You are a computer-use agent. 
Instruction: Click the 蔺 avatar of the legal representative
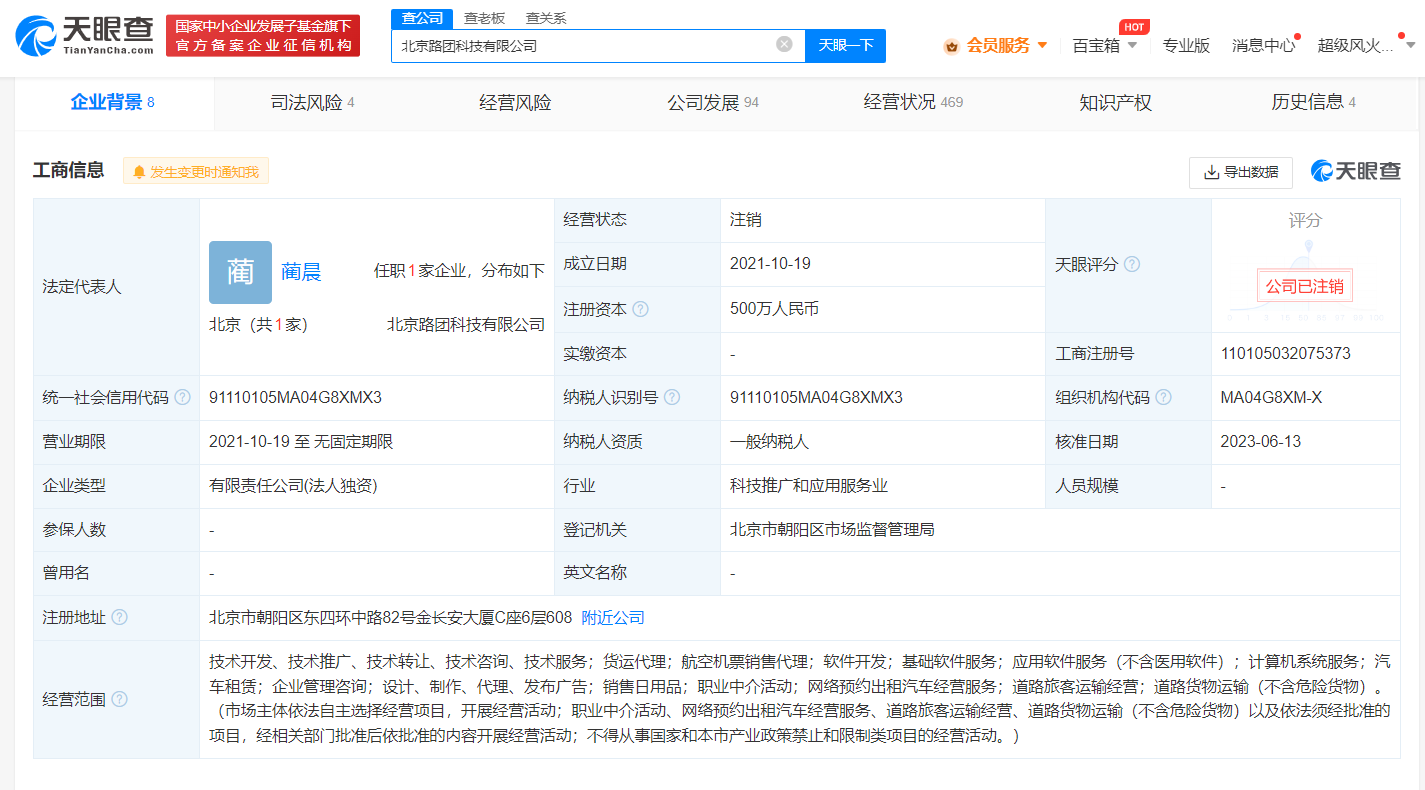pos(240,272)
